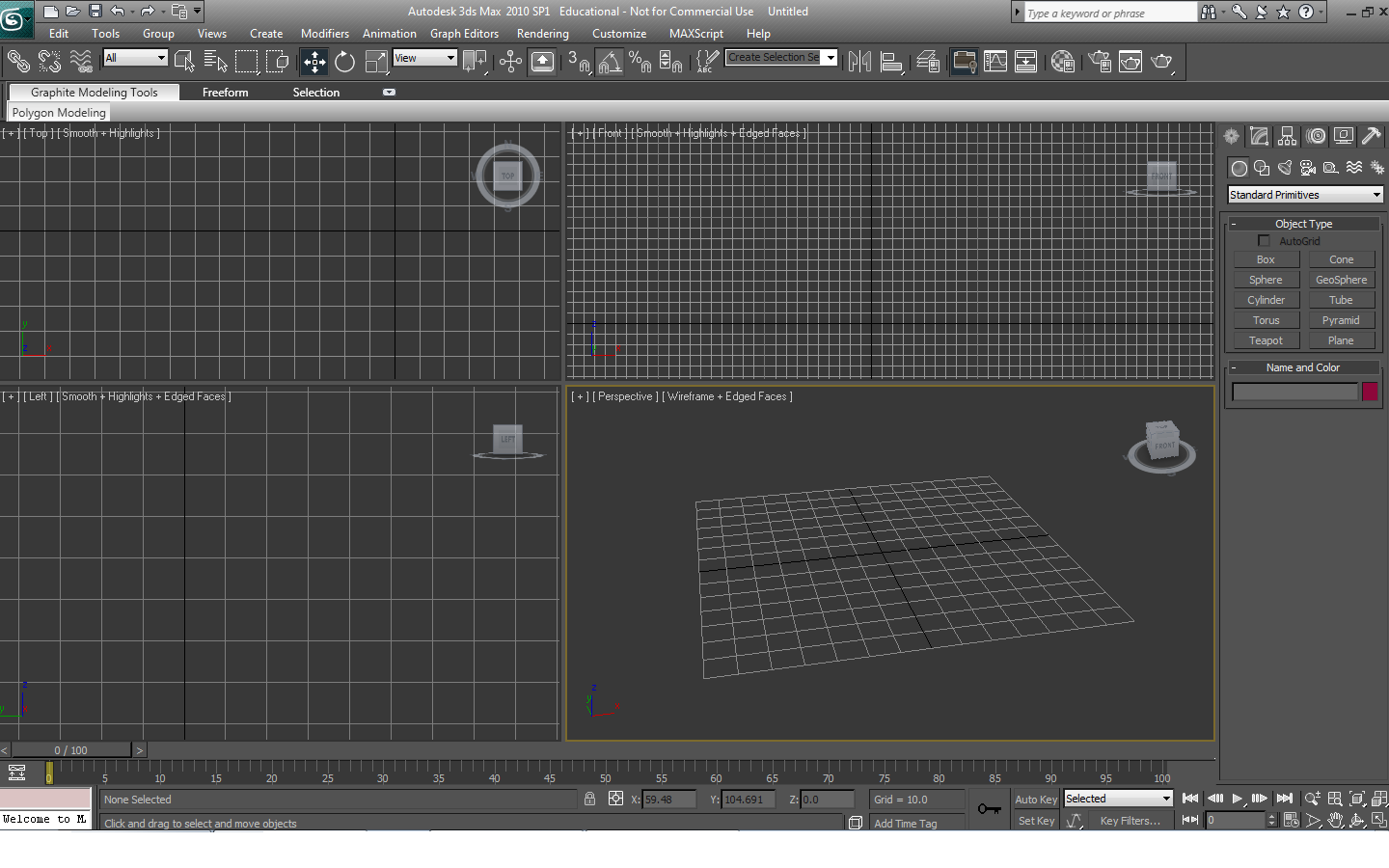Select the Select and Move tool
The width and height of the screenshot is (1389, 868).
(313, 62)
